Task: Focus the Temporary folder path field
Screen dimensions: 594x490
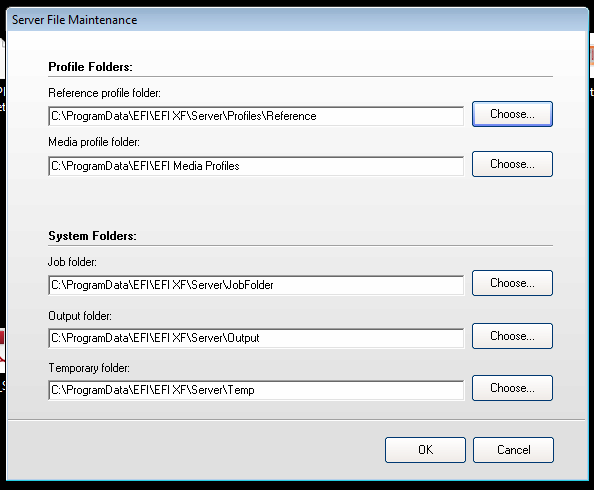Action: tap(256, 390)
